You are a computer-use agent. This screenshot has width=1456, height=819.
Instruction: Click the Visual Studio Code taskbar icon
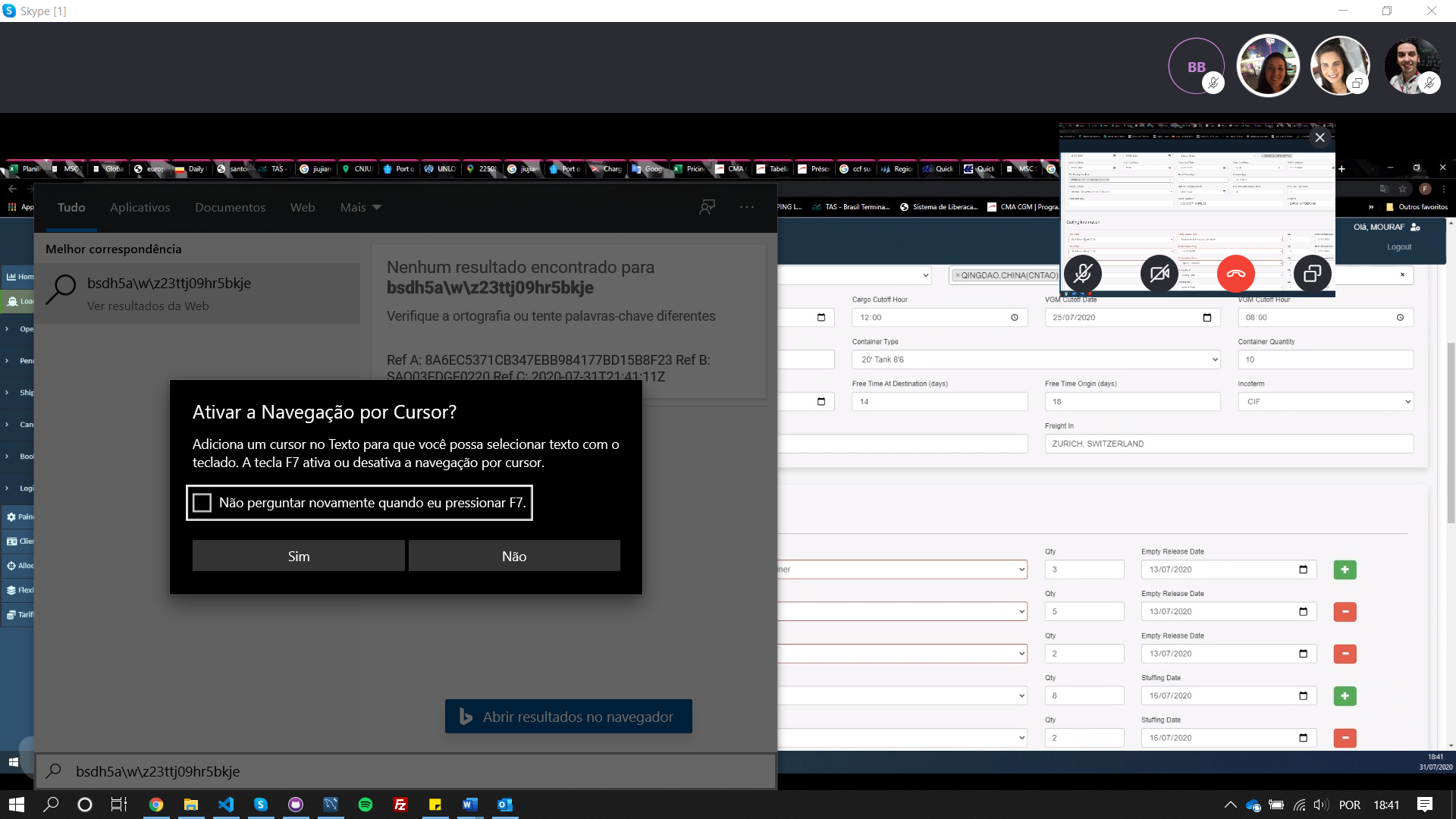coord(226,805)
